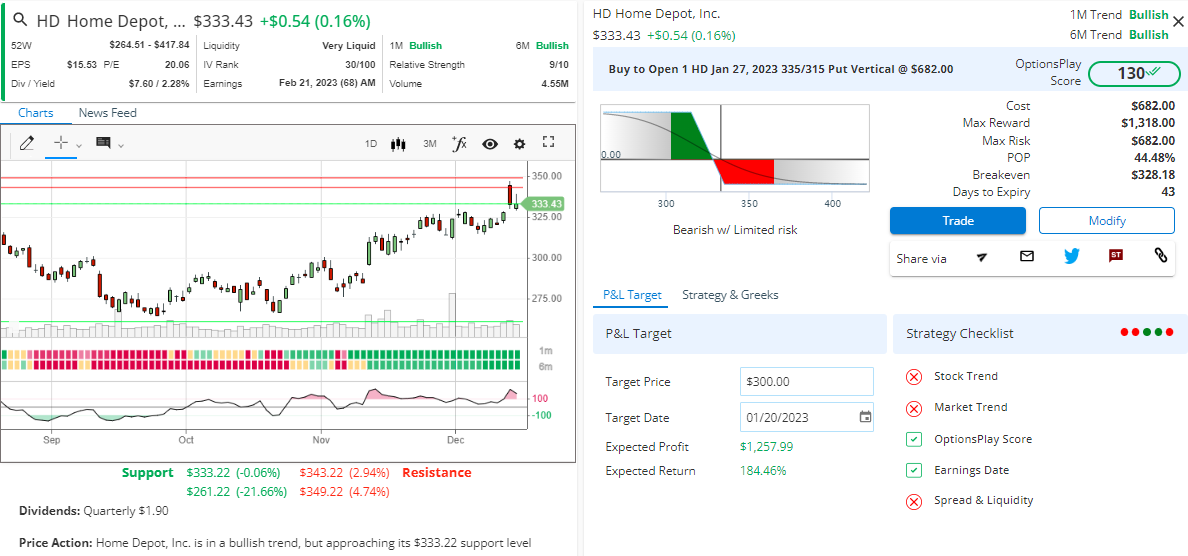
Task: Share the trade on Twitter
Action: pos(1071,256)
